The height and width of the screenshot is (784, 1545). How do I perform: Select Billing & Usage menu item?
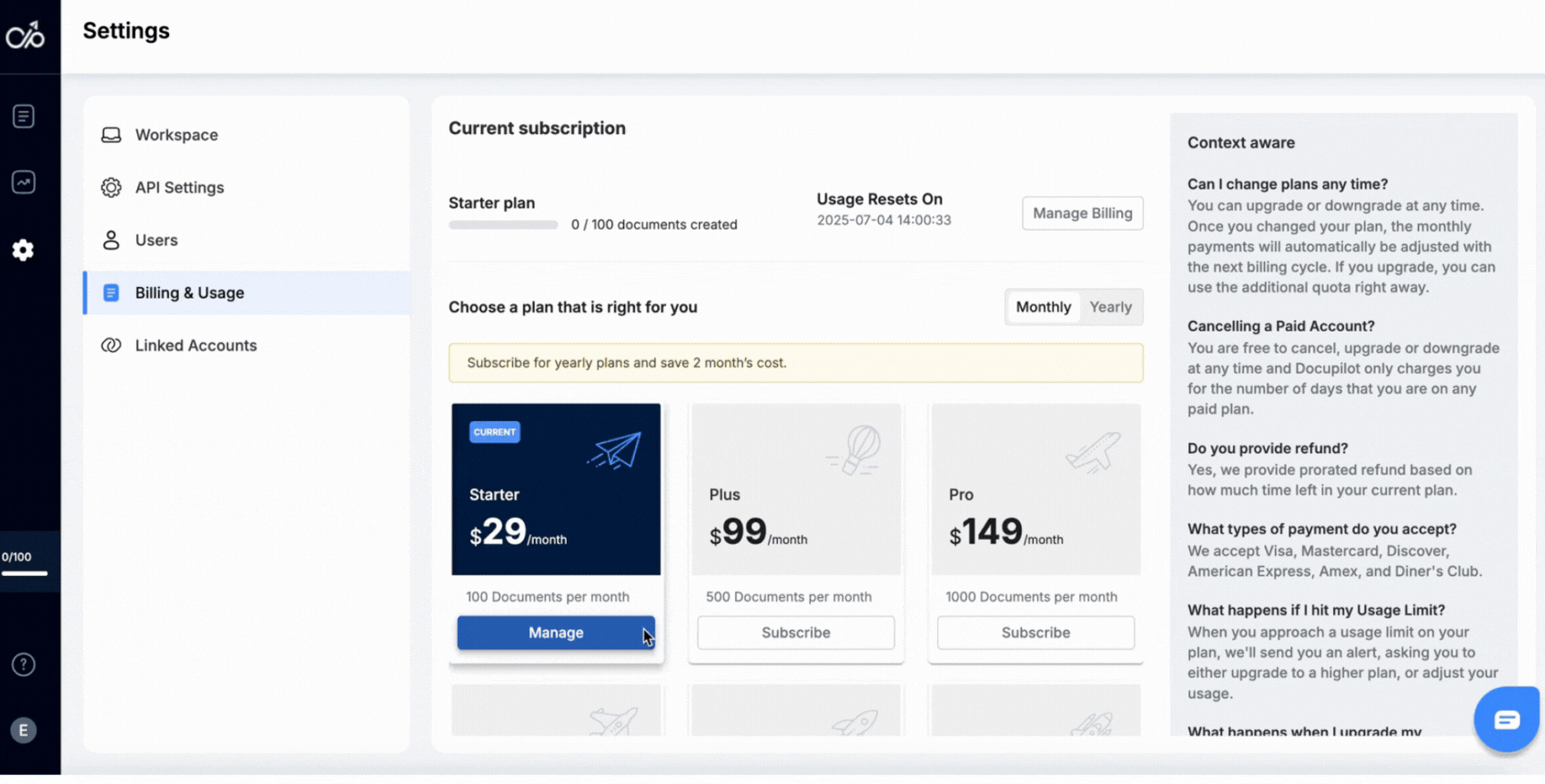pyautogui.click(x=190, y=293)
